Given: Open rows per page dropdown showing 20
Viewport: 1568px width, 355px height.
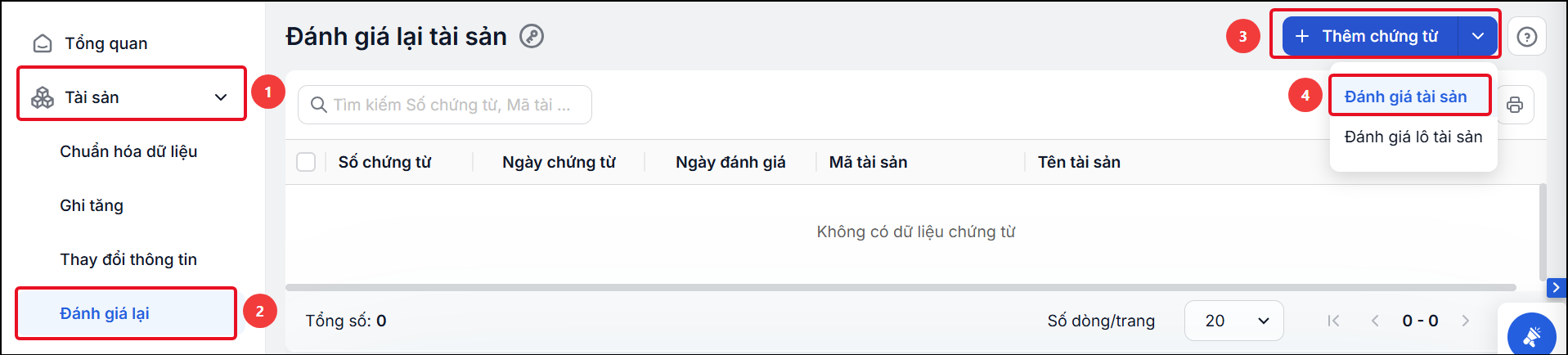Looking at the screenshot, I should point(1233,321).
